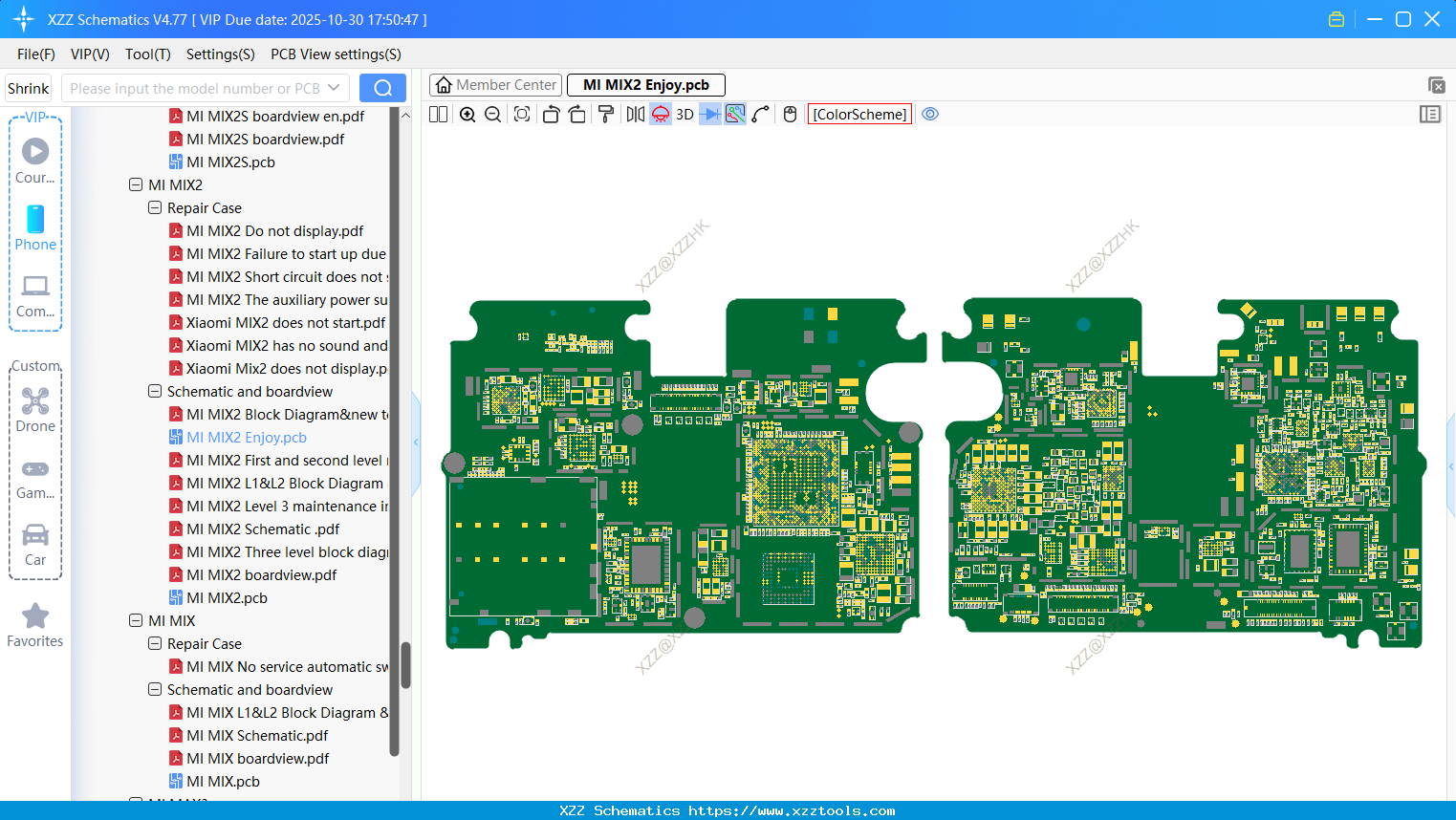Open MI MIX2 Schematic .pdf file
1456x820 pixels.
point(263,529)
